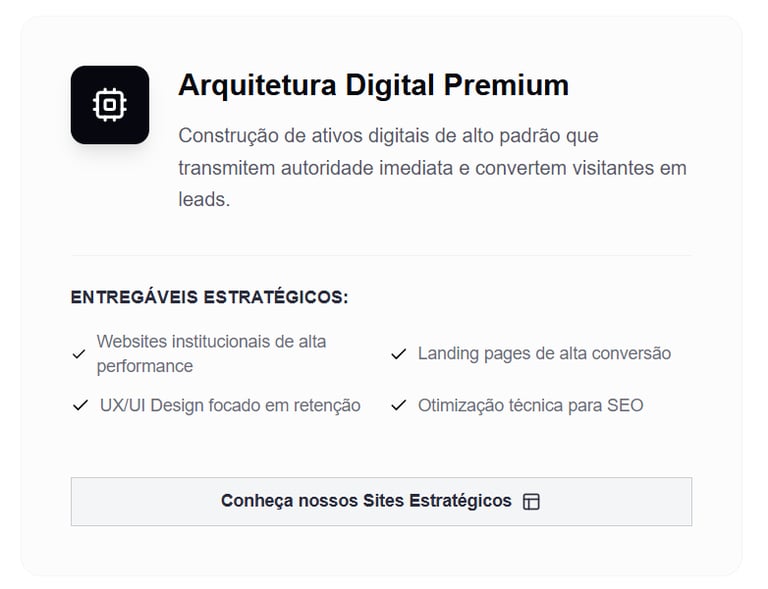
Task: Click the Arquitetura Digital Premium heading
Action: pos(372,86)
